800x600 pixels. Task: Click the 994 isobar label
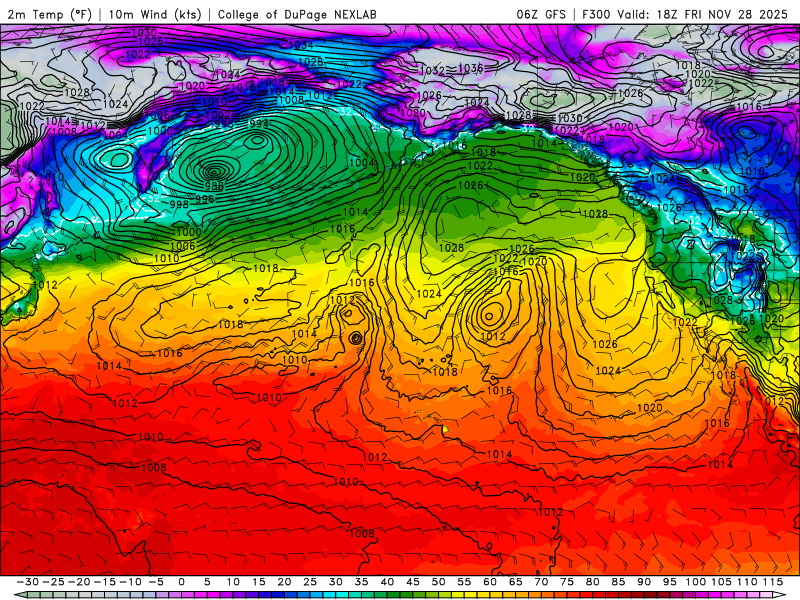click(259, 124)
